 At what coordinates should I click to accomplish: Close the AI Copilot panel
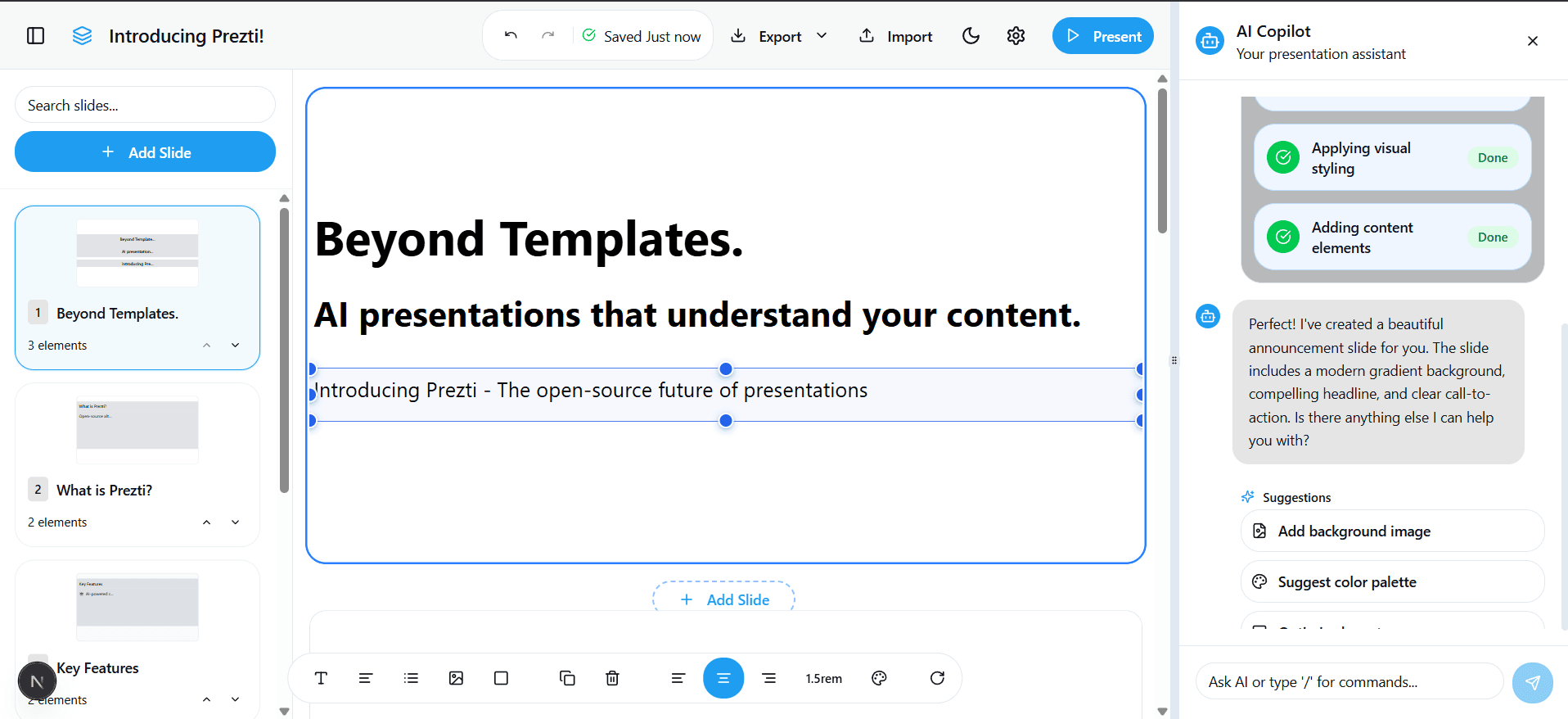(1533, 41)
